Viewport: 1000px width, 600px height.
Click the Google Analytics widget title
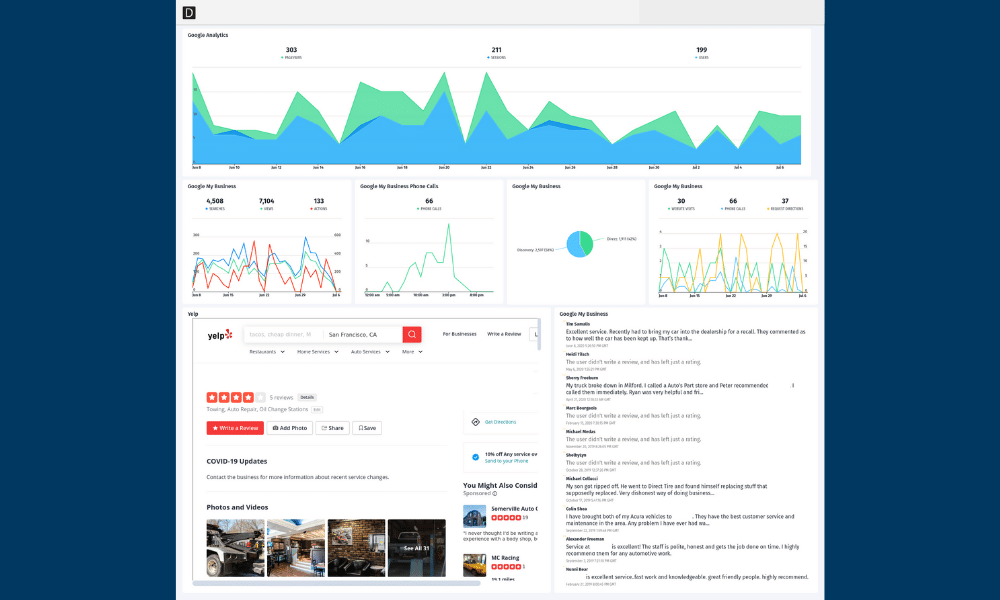click(x=208, y=35)
